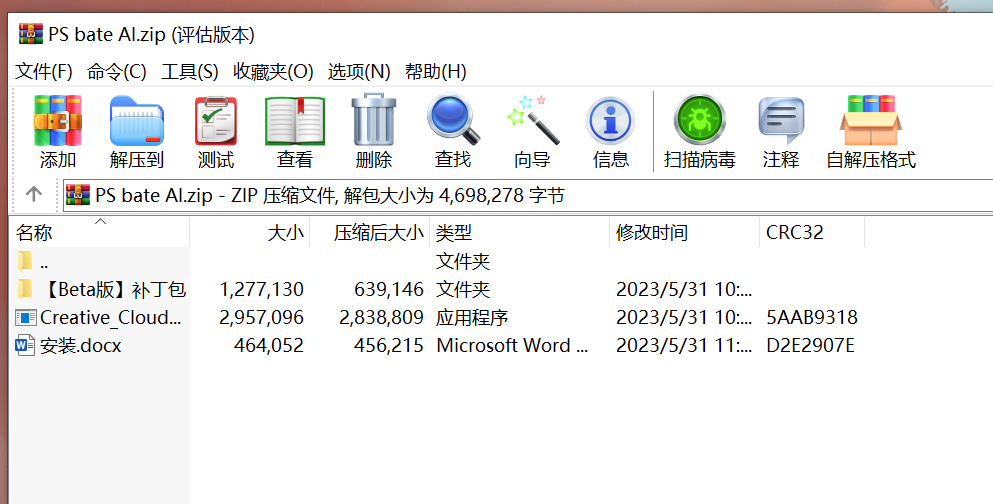This screenshot has width=993, height=504.
Task: Click the 添加 (Add) toolbar icon
Action: click(58, 121)
